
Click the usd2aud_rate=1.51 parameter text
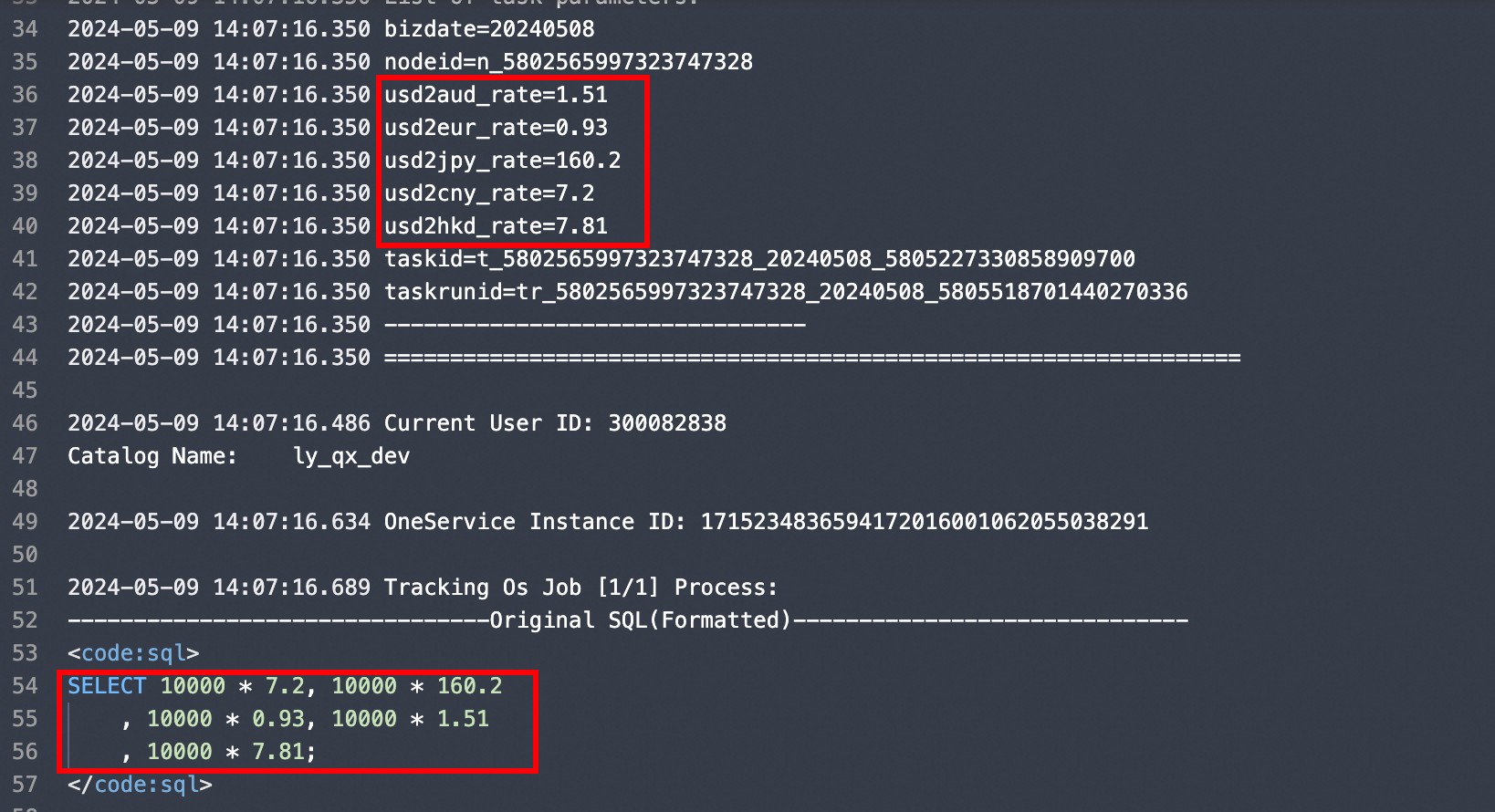(496, 95)
